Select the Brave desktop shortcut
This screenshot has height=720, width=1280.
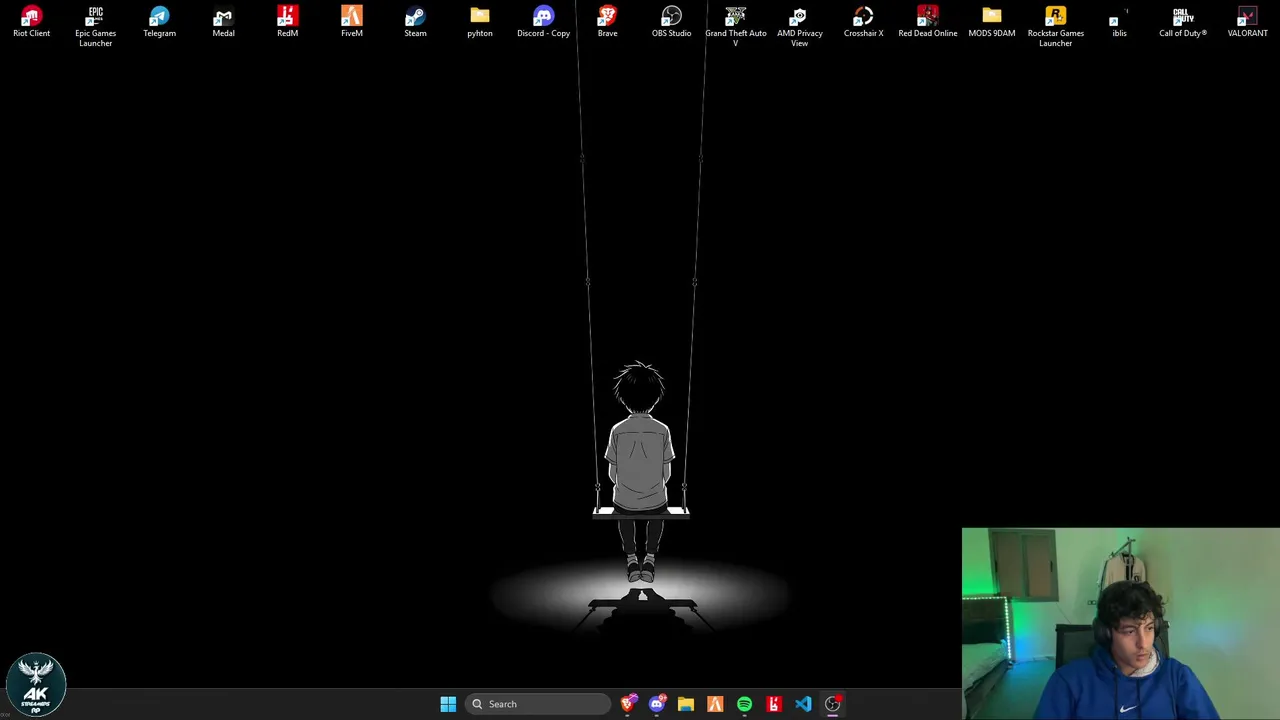point(607,23)
